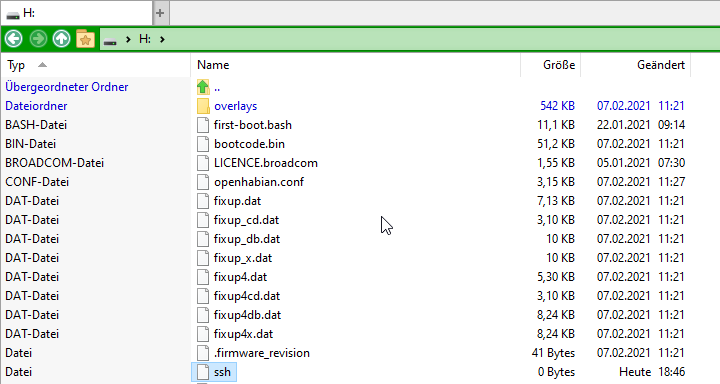720x384 pixels.
Task: Click the H: breadcrumb segment
Action: click(x=145, y=39)
